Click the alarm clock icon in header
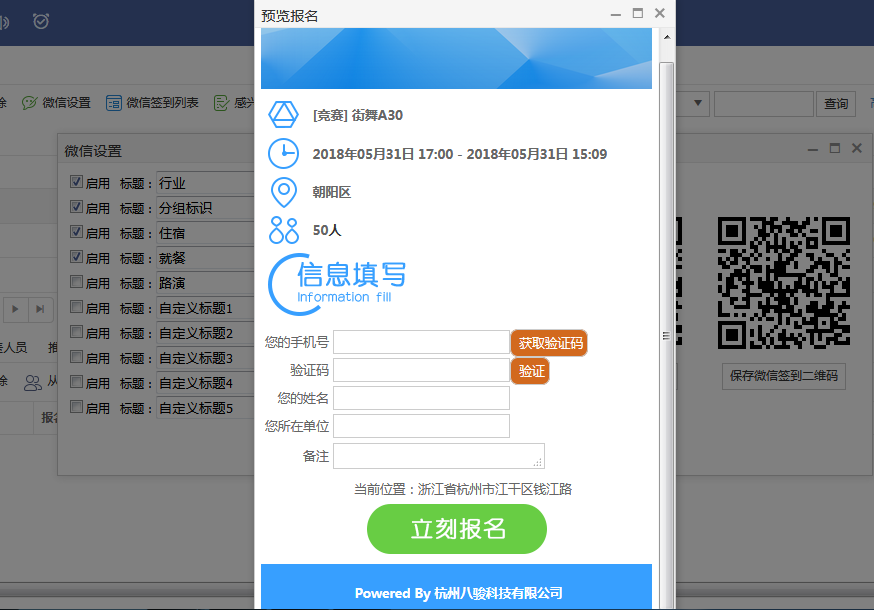Screen dimensions: 874x610 coord(41,20)
